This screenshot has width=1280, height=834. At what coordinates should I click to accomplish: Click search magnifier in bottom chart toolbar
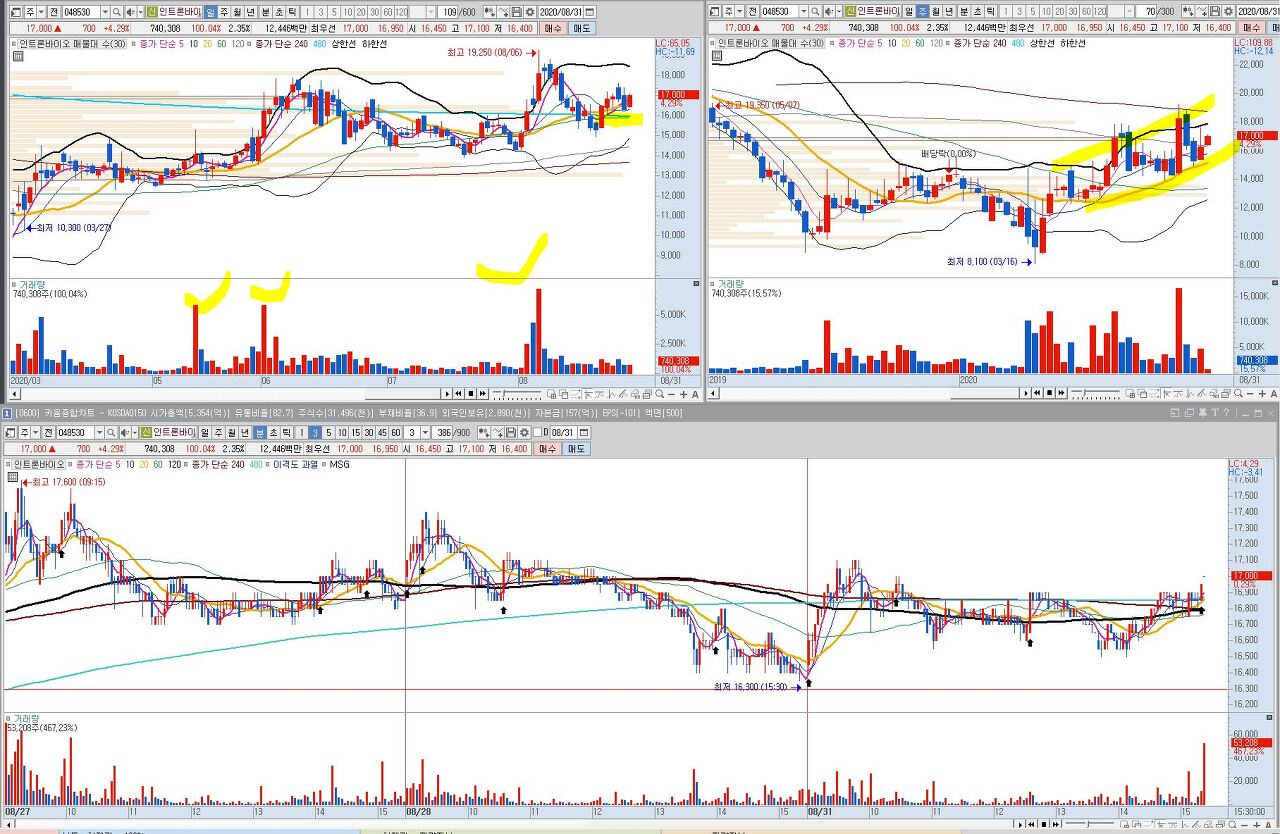[110, 431]
